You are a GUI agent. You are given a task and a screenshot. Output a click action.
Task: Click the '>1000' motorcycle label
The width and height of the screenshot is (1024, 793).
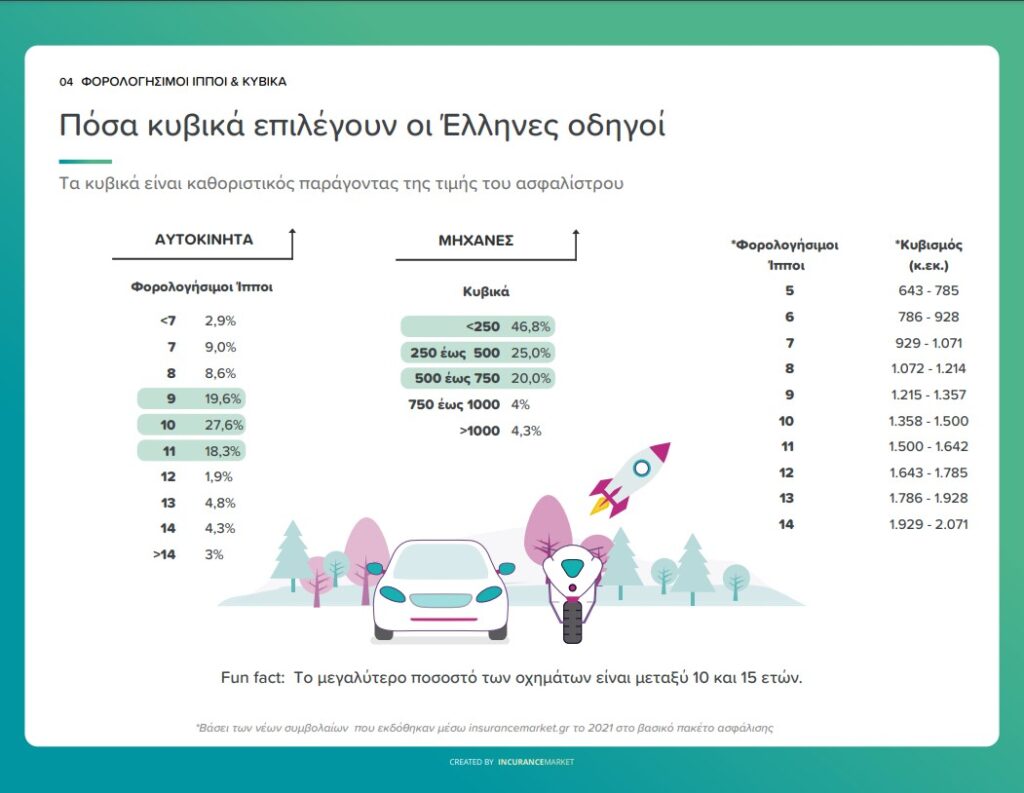(479, 430)
